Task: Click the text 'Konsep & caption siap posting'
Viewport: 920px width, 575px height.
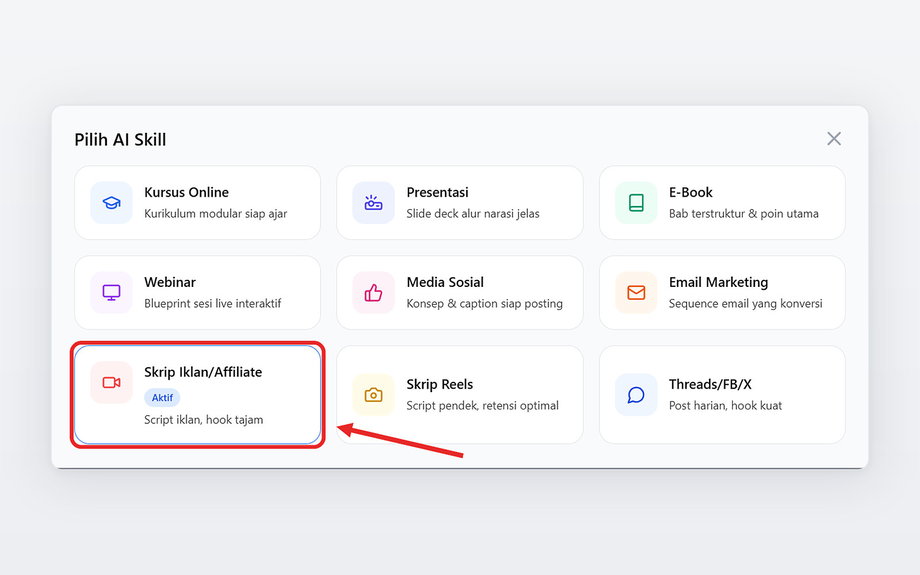Action: [x=485, y=303]
